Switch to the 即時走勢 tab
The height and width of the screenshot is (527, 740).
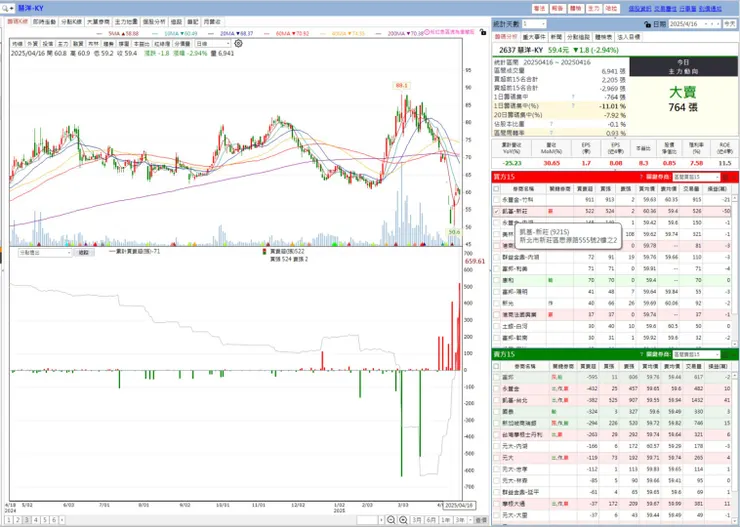(x=44, y=22)
